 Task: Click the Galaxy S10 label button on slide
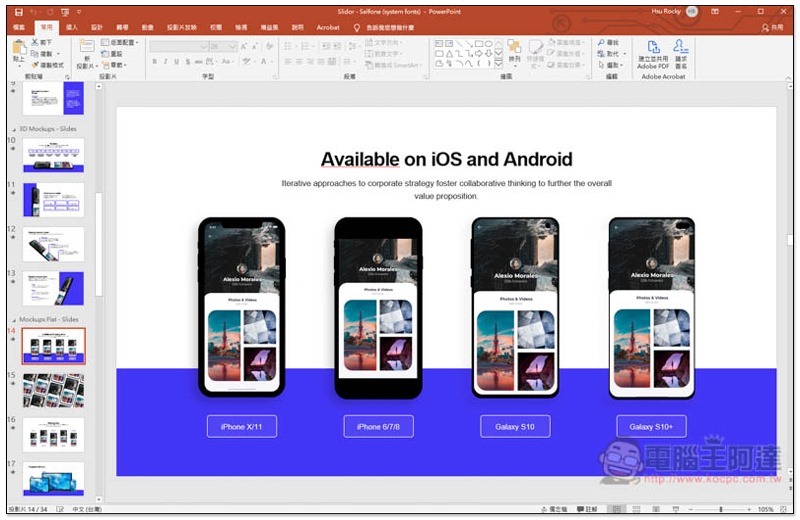coord(514,427)
